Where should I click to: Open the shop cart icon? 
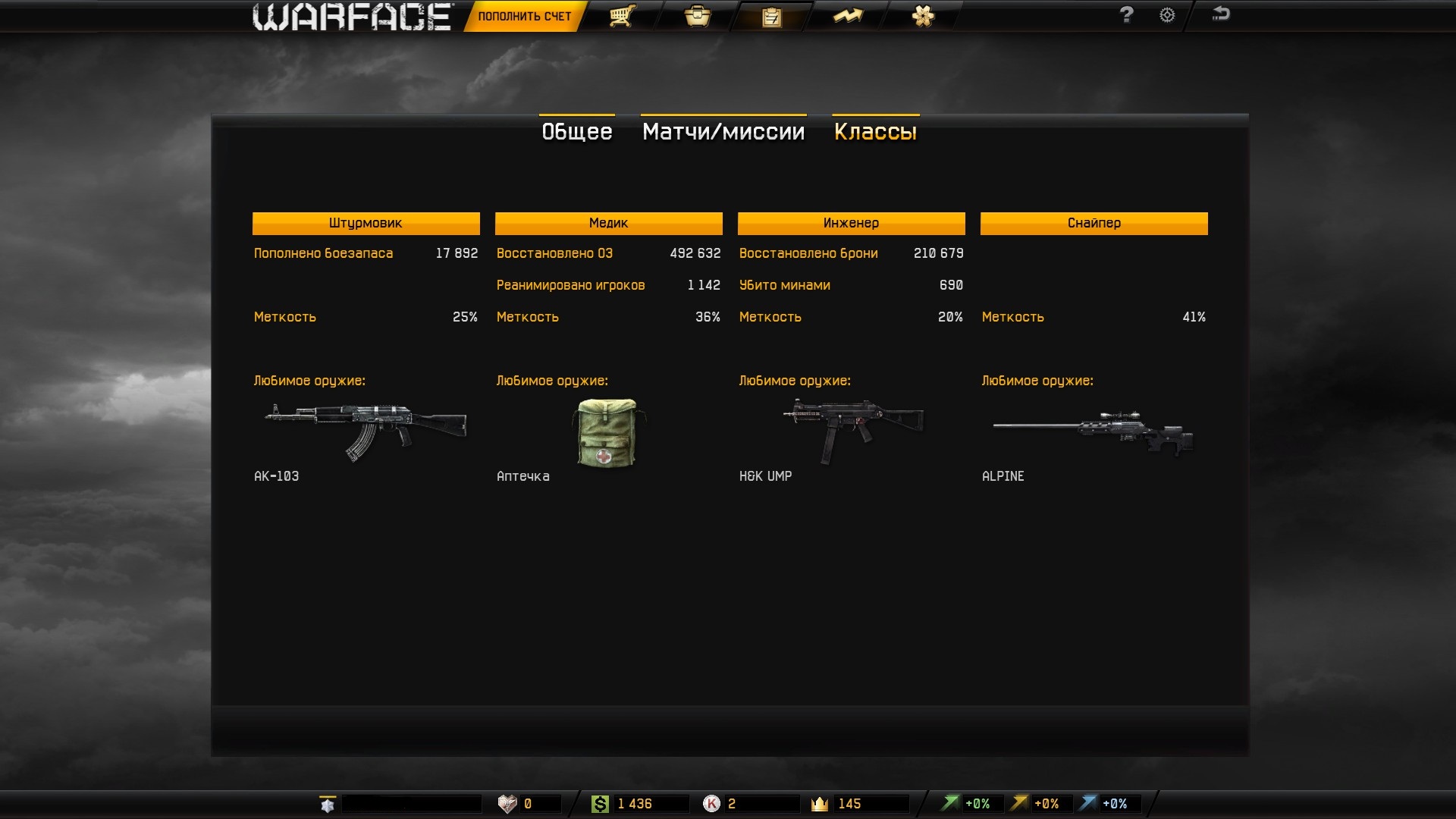(622, 16)
